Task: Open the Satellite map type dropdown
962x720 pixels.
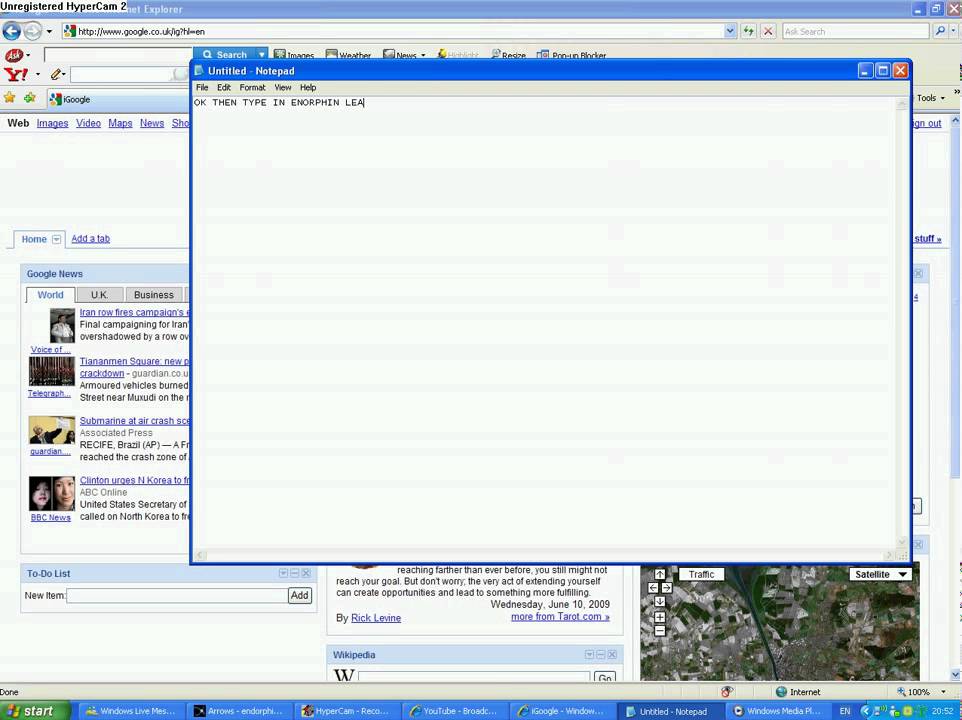Action: pos(881,575)
